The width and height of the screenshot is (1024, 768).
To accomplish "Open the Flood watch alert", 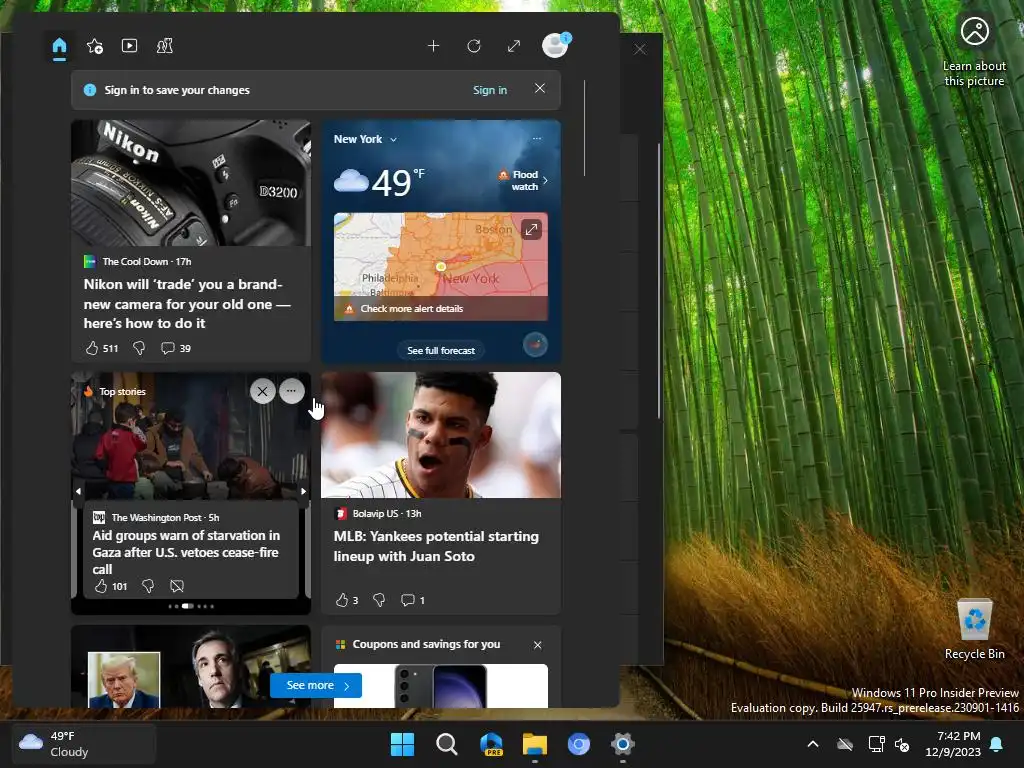I will tap(523, 180).
